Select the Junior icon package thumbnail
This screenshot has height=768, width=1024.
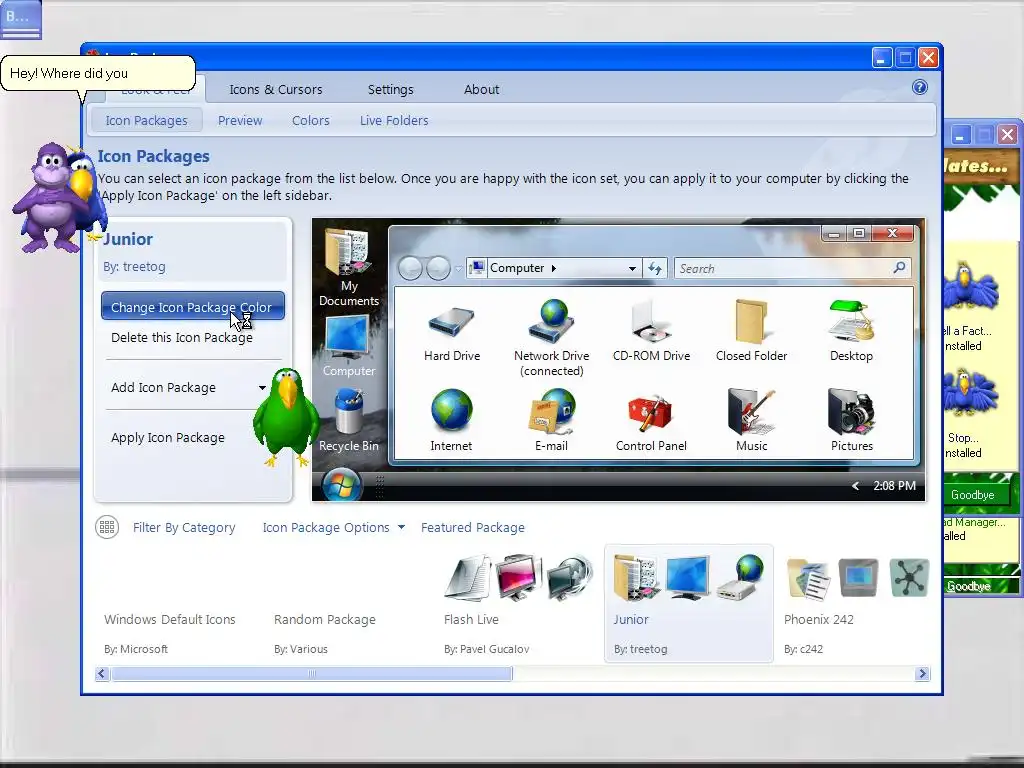point(689,603)
